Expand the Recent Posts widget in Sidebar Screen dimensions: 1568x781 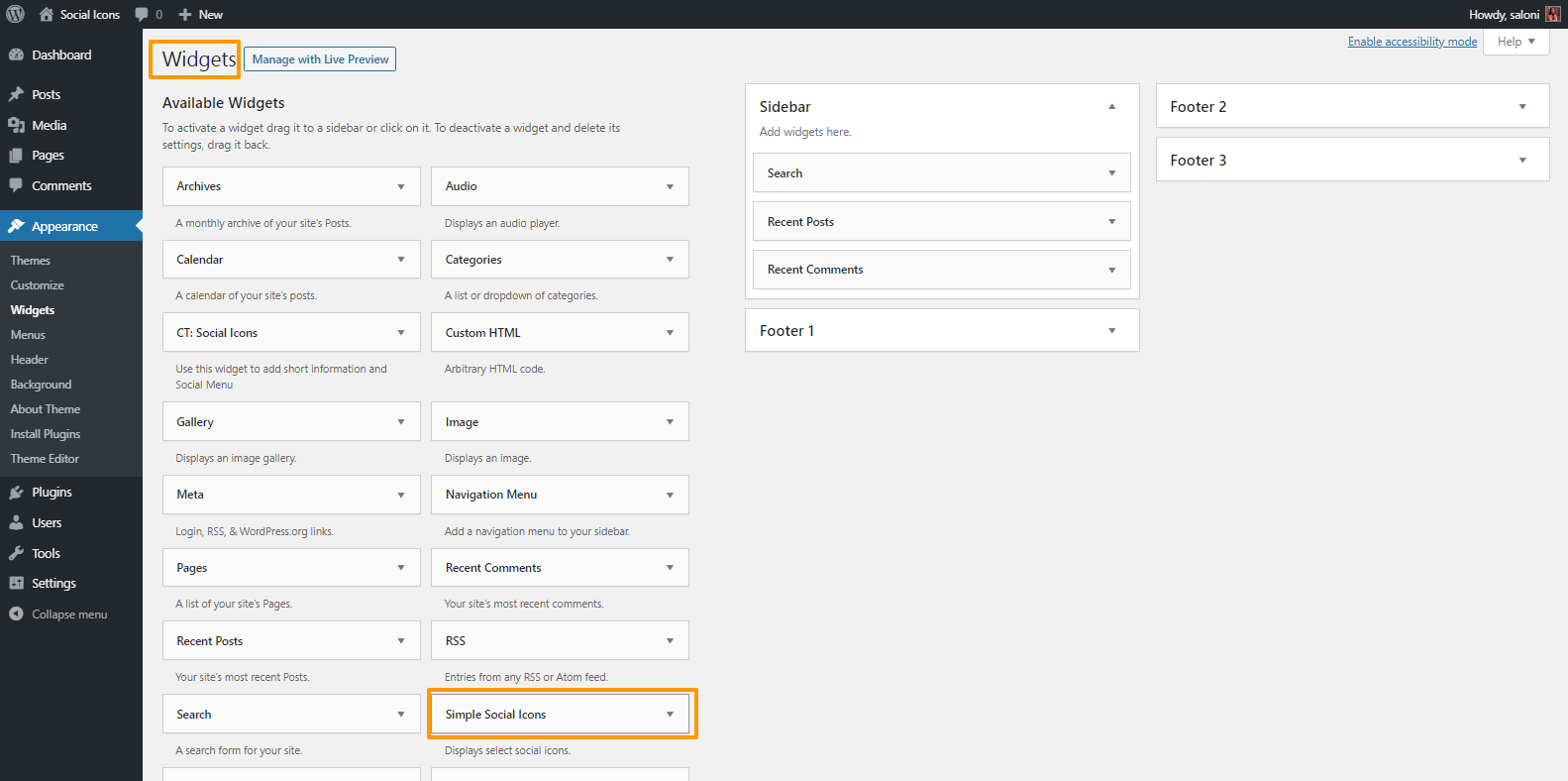(1111, 222)
